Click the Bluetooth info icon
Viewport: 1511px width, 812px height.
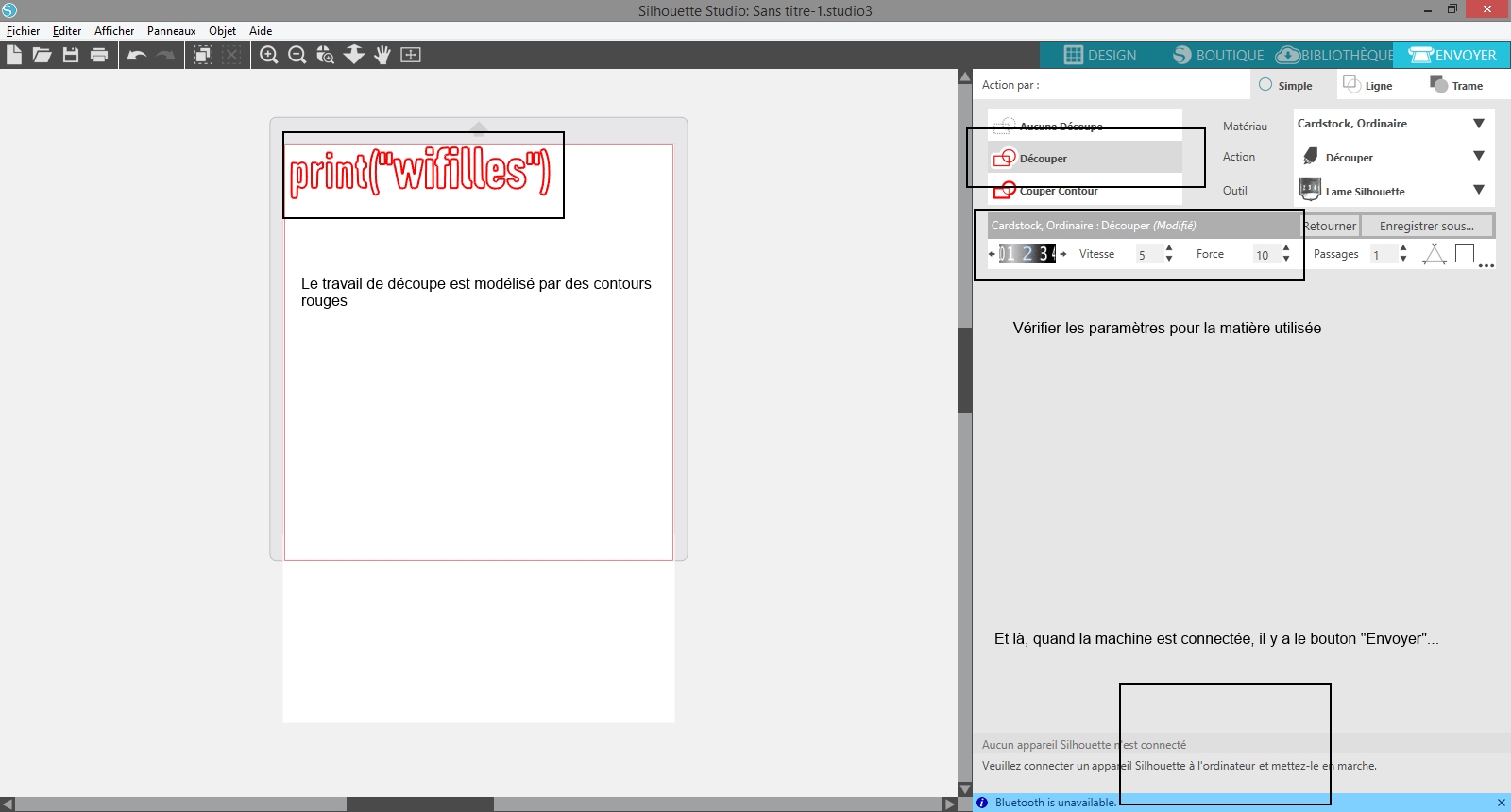(x=982, y=803)
